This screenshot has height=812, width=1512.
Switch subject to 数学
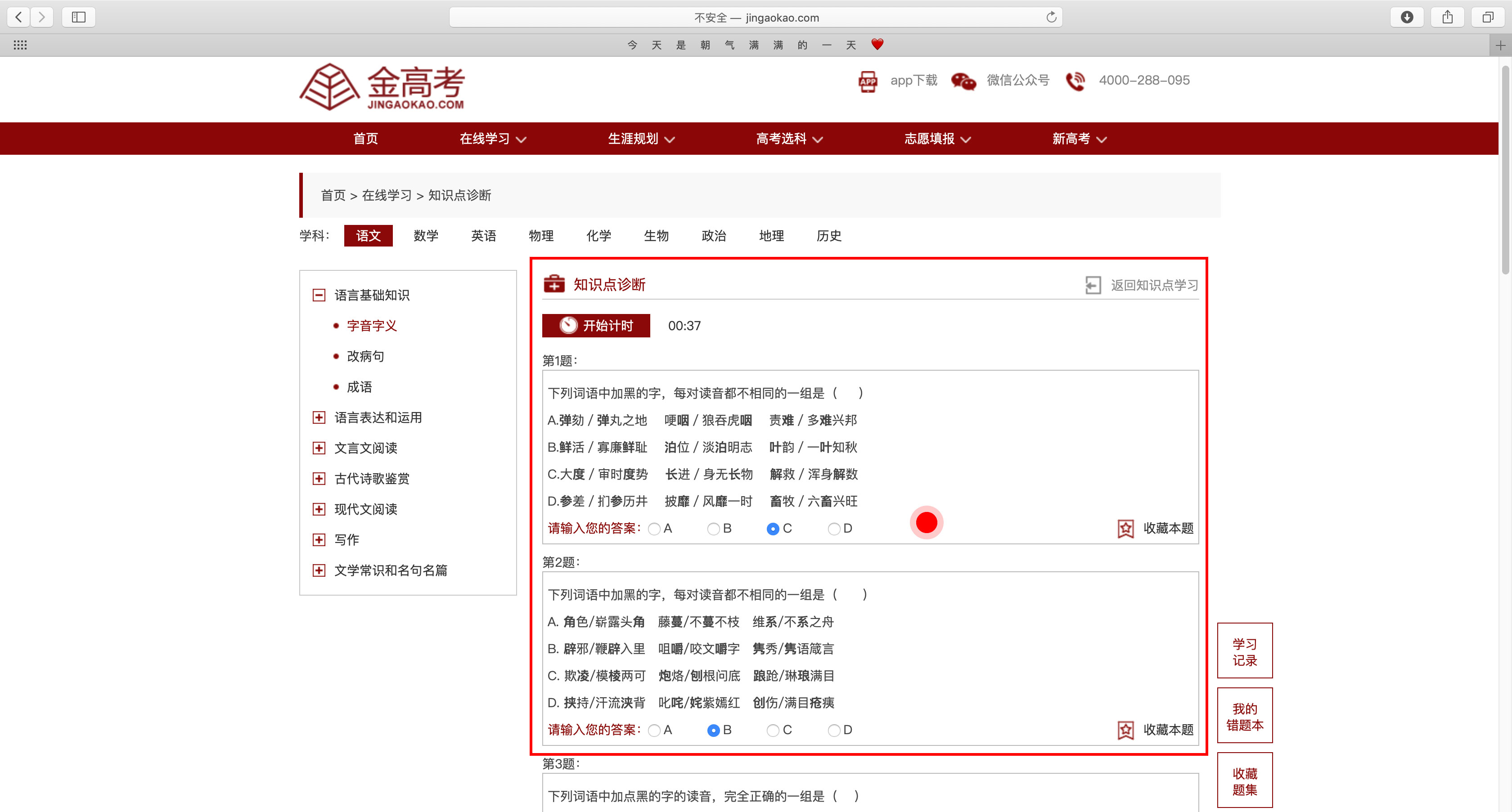426,236
